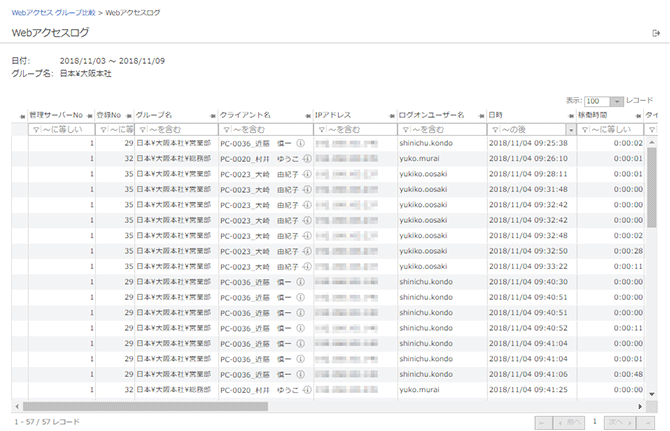Click info icon beside PC-0020_村井 ゆうこ in second row
The width and height of the screenshot is (670, 431).
(x=306, y=158)
